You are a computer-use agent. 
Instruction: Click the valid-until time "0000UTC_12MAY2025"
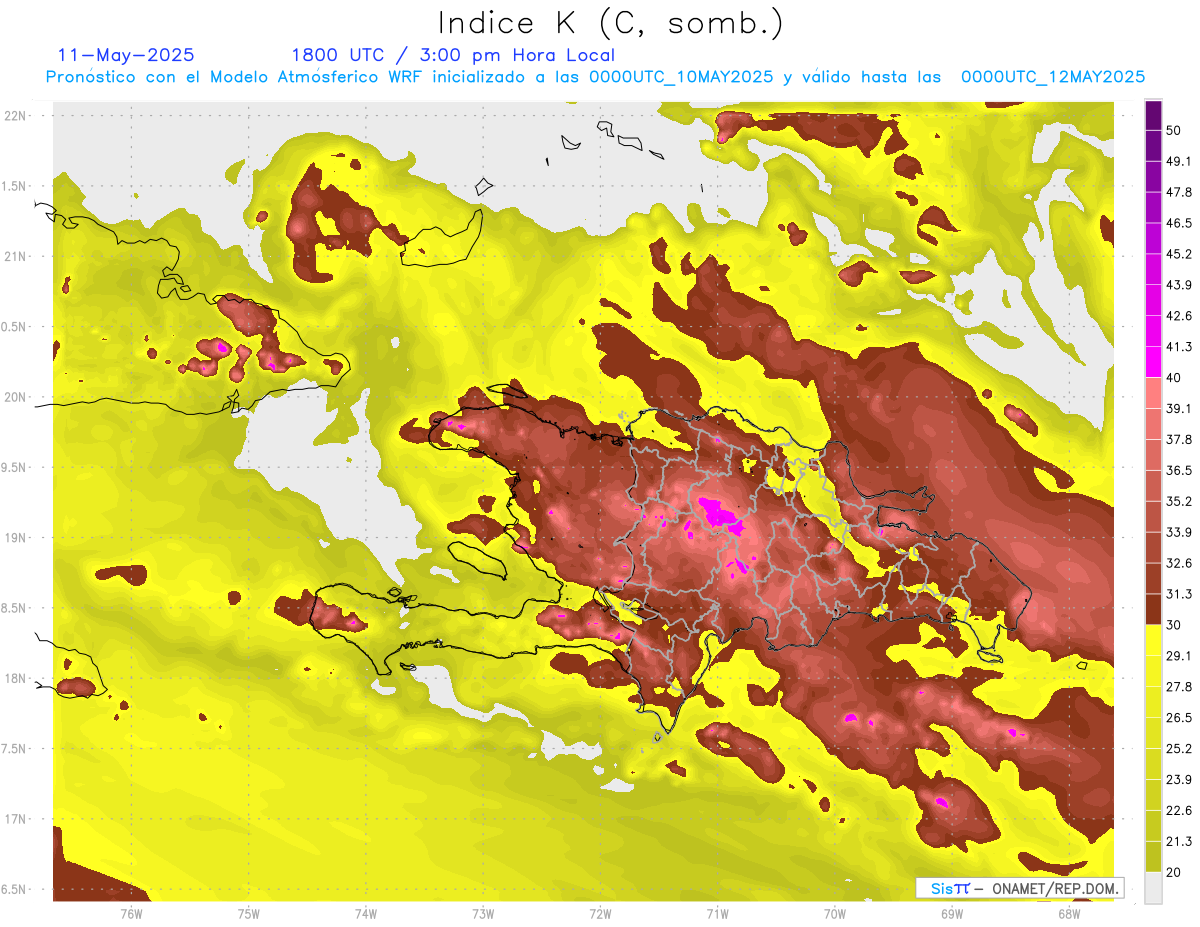[x=1053, y=77]
